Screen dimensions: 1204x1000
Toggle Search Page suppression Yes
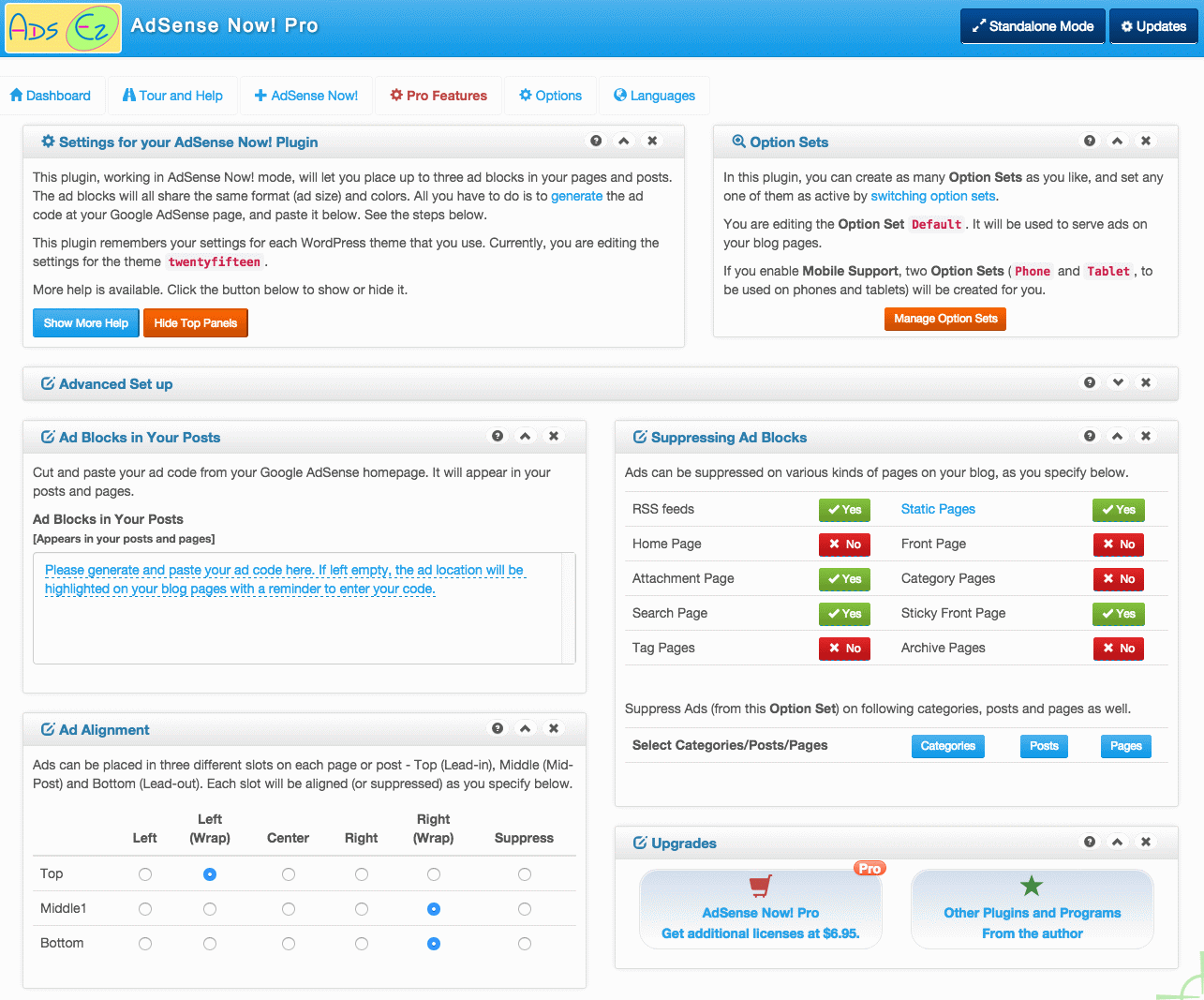[844, 614]
